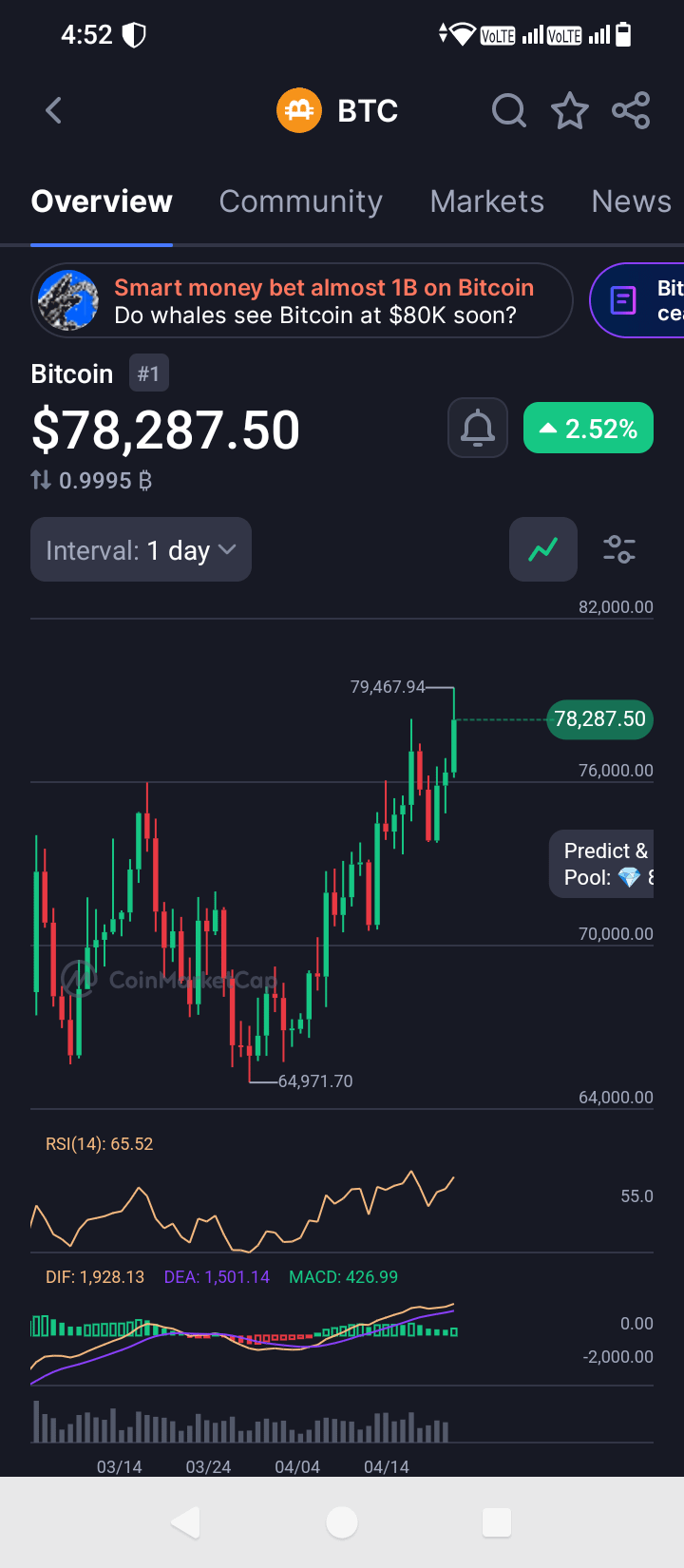Toggle the line chart view button
Viewport: 684px width, 1568px height.
[543, 549]
